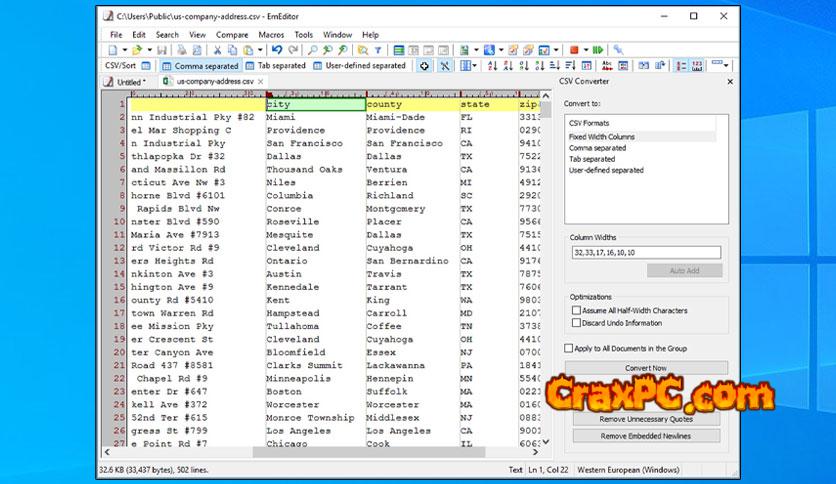Click the Sort A to Z icon
836x484 pixels.
pos(492,66)
